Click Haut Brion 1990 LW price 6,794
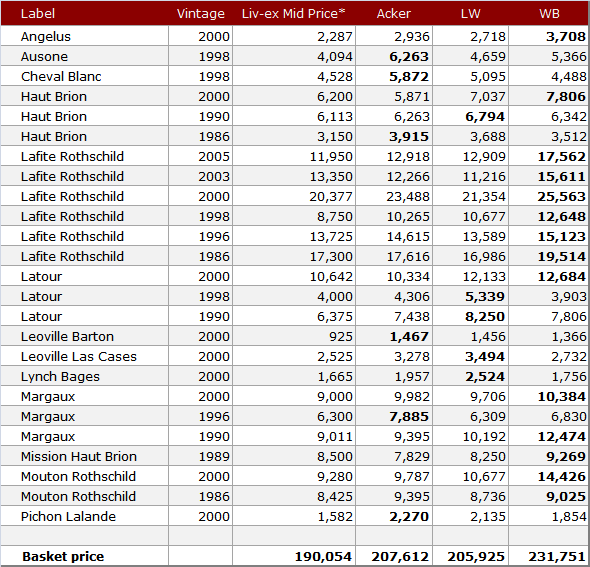590x567 pixels. (485, 116)
